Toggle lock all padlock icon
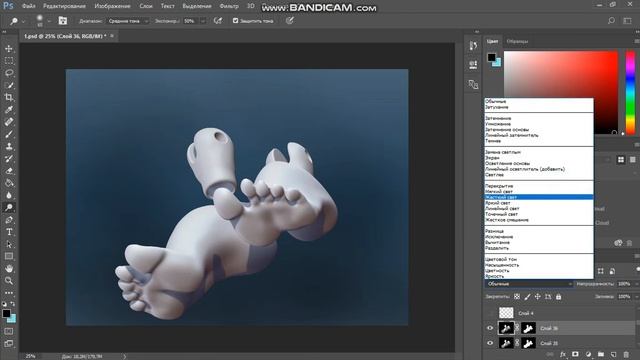Viewport: 640px width, 360px height. tap(558, 297)
